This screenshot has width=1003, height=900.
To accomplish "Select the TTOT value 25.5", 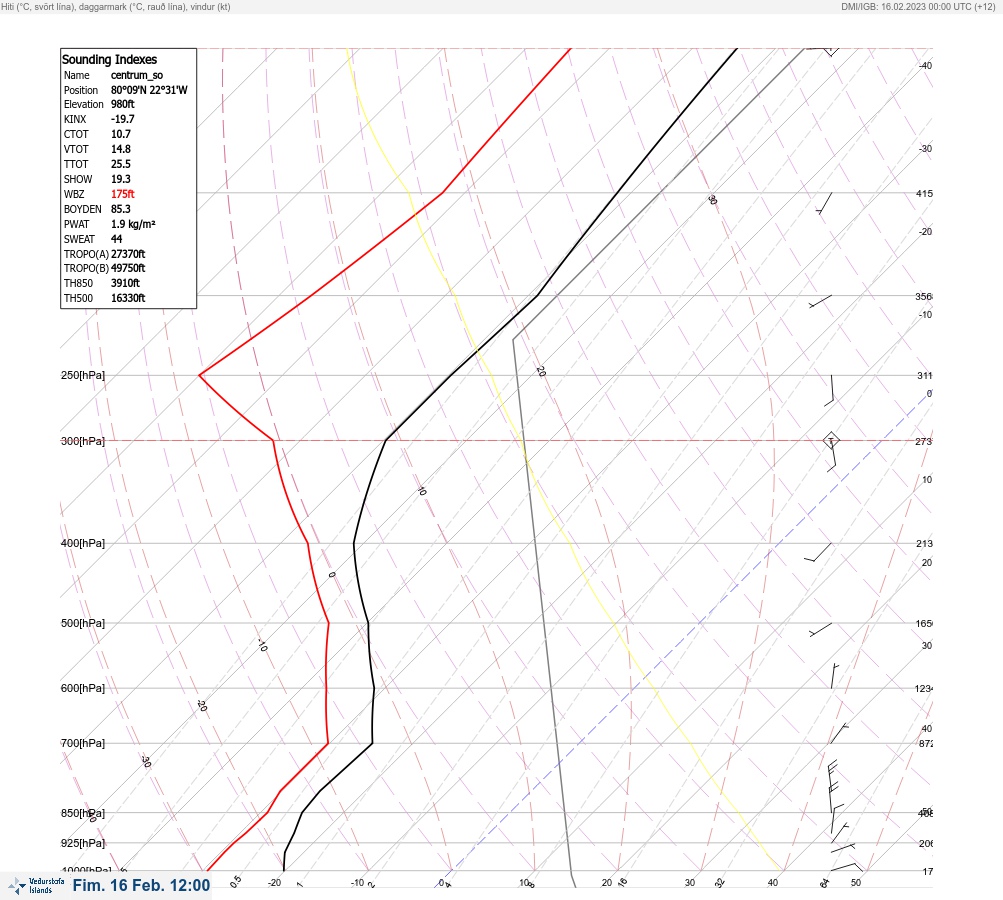I will (121, 164).
